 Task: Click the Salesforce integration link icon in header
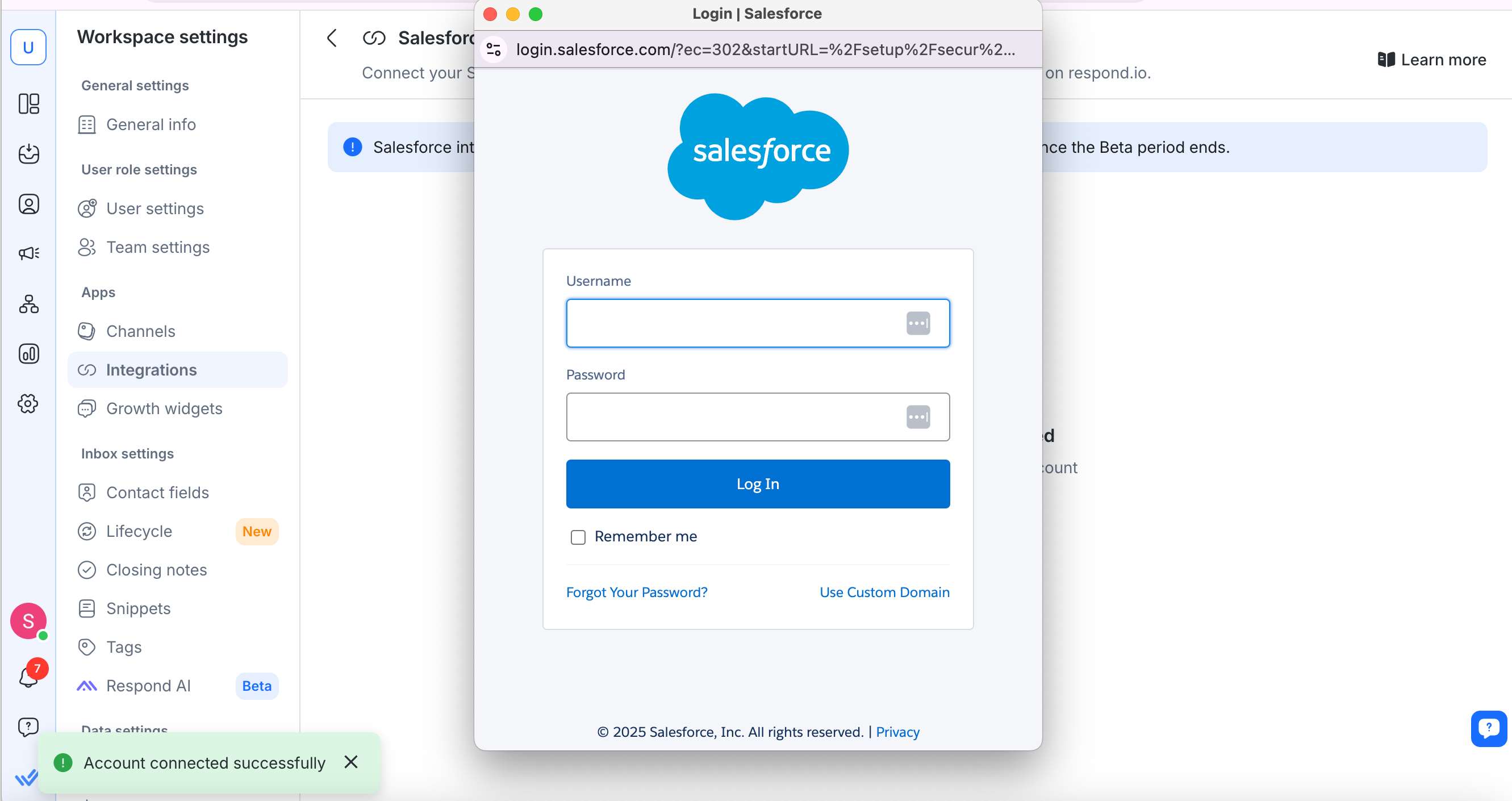pyautogui.click(x=374, y=38)
